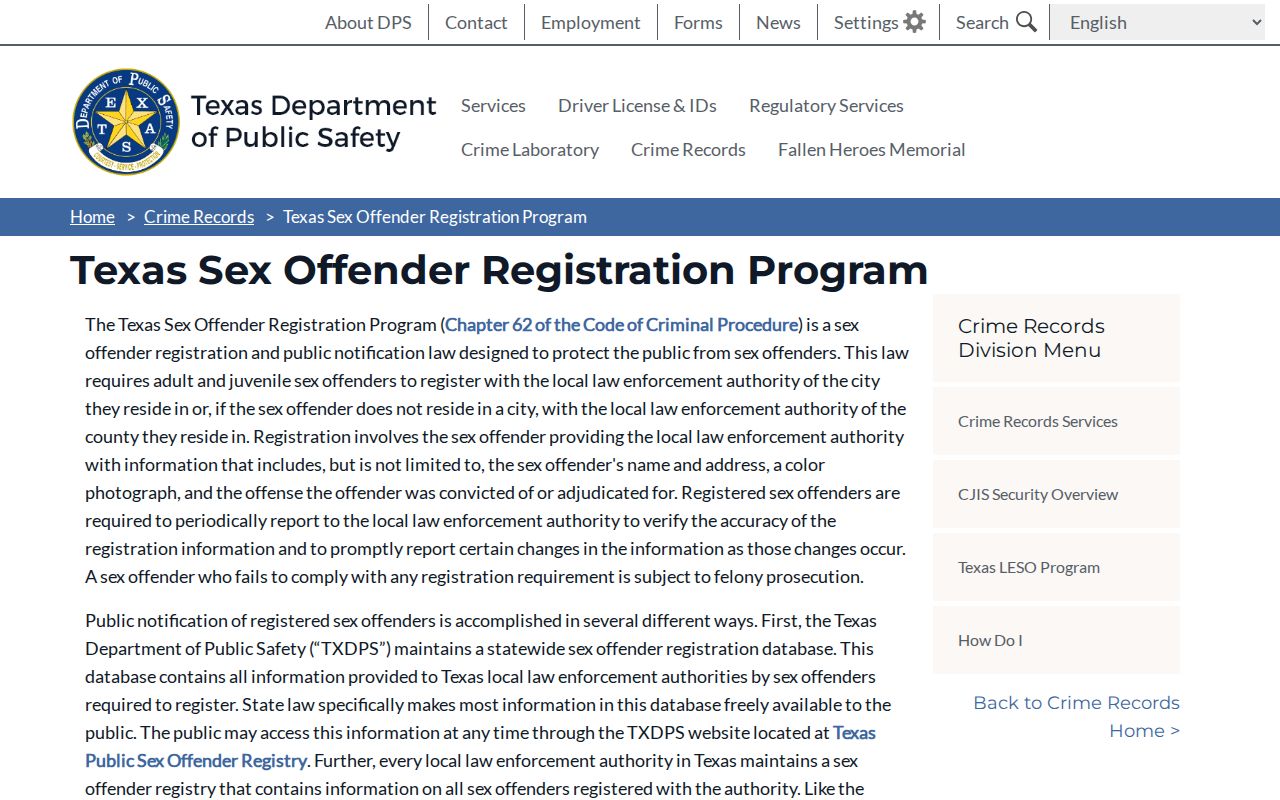Click the Texas Department of Public Safety title

coord(314,121)
